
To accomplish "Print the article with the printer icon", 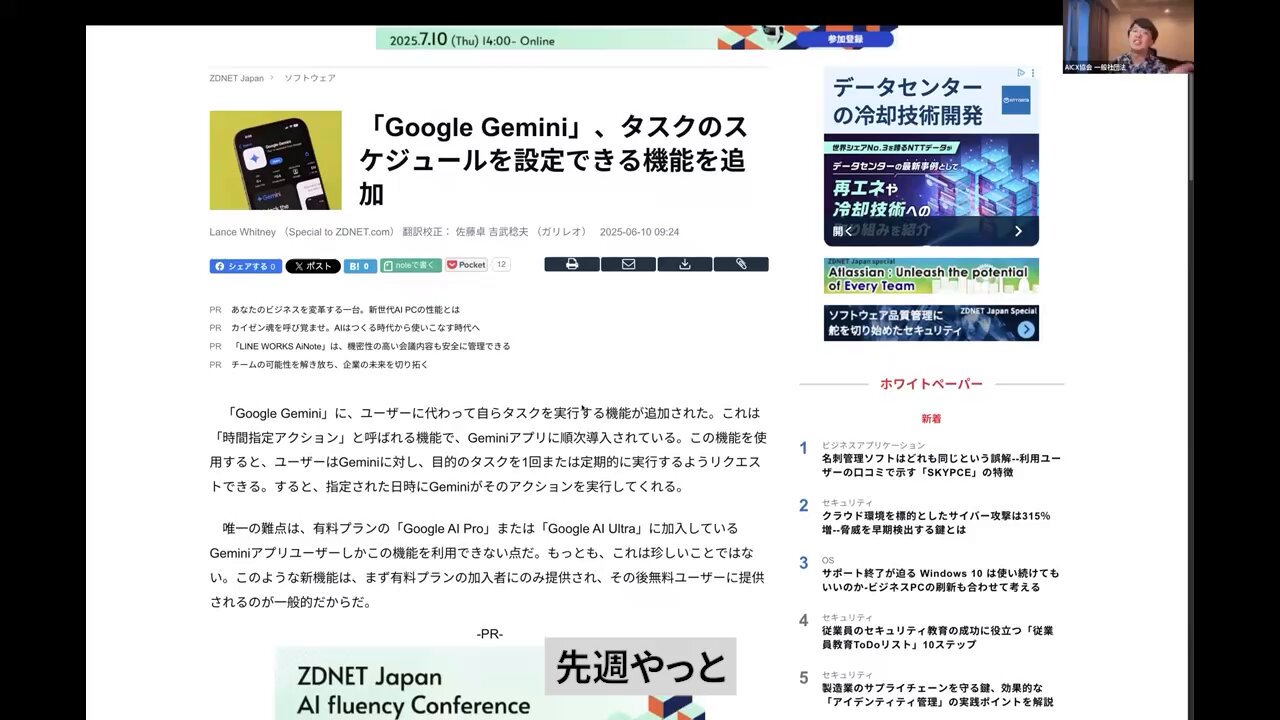I will click(572, 264).
